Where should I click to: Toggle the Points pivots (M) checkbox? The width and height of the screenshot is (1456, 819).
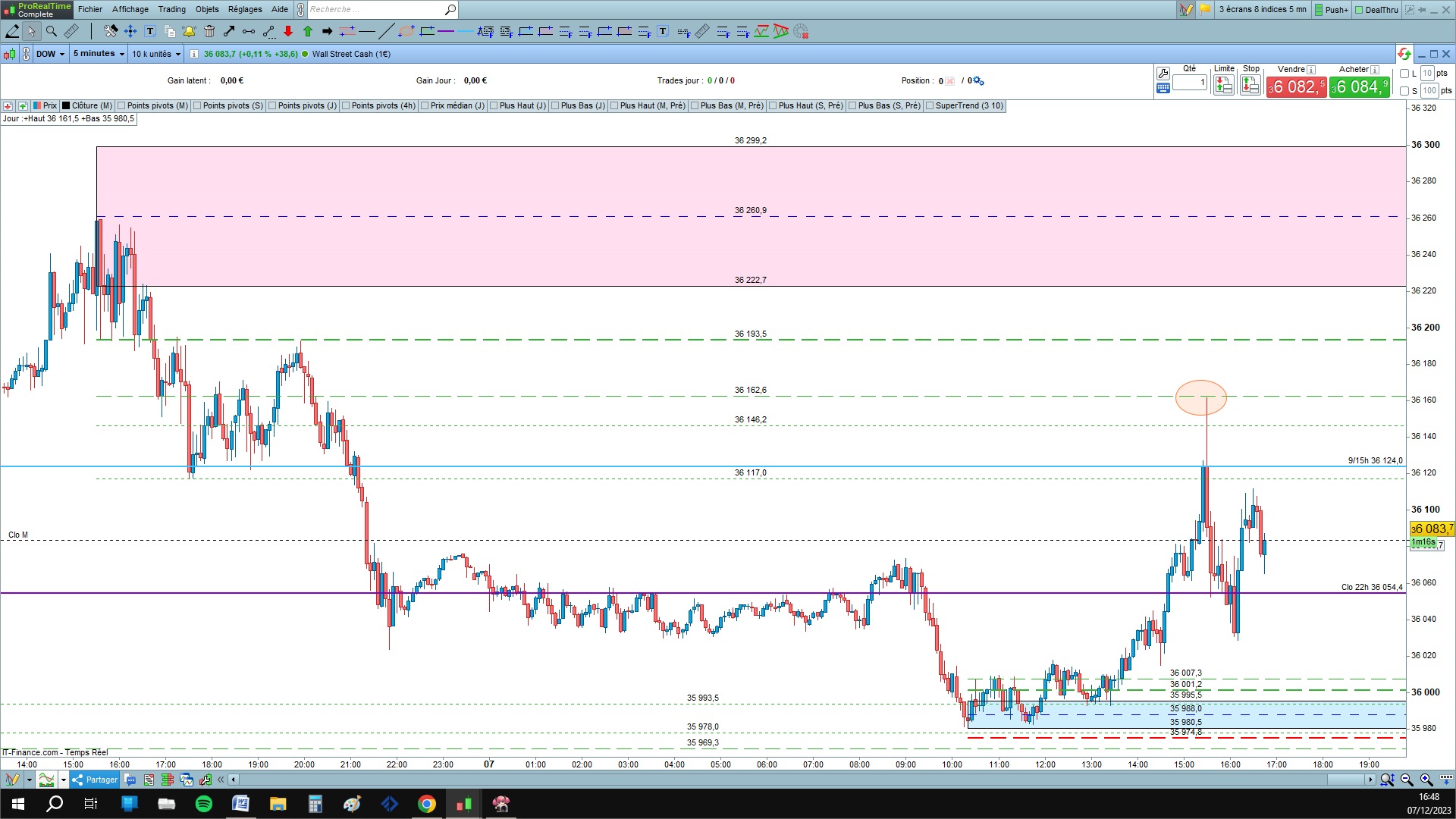click(x=121, y=106)
